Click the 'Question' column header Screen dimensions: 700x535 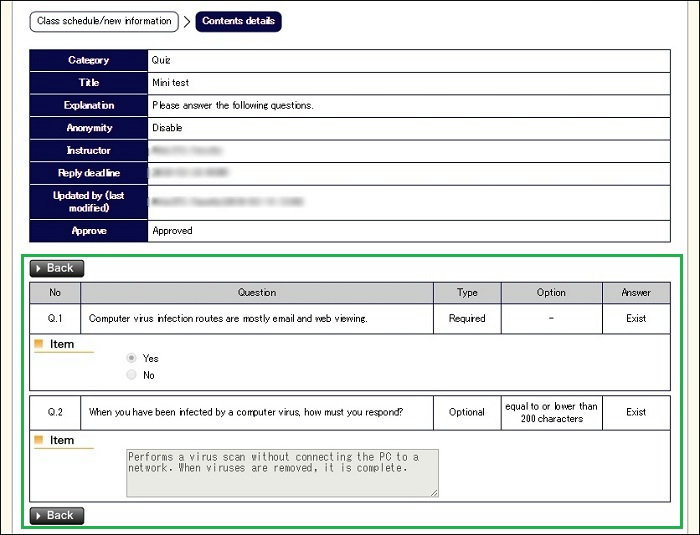[x=257, y=293]
